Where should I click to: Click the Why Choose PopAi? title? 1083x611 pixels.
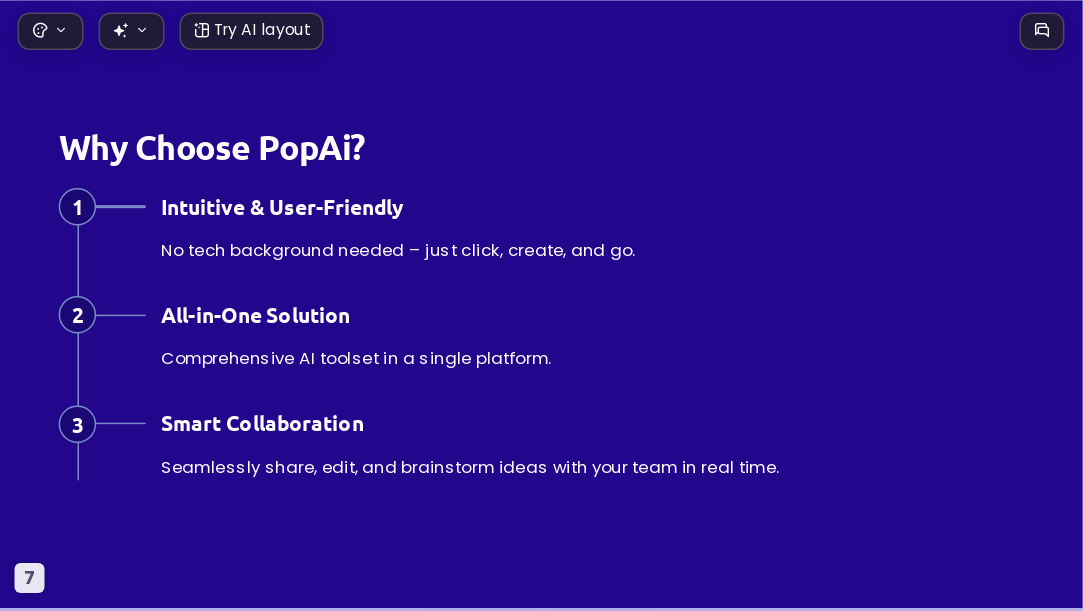212,148
